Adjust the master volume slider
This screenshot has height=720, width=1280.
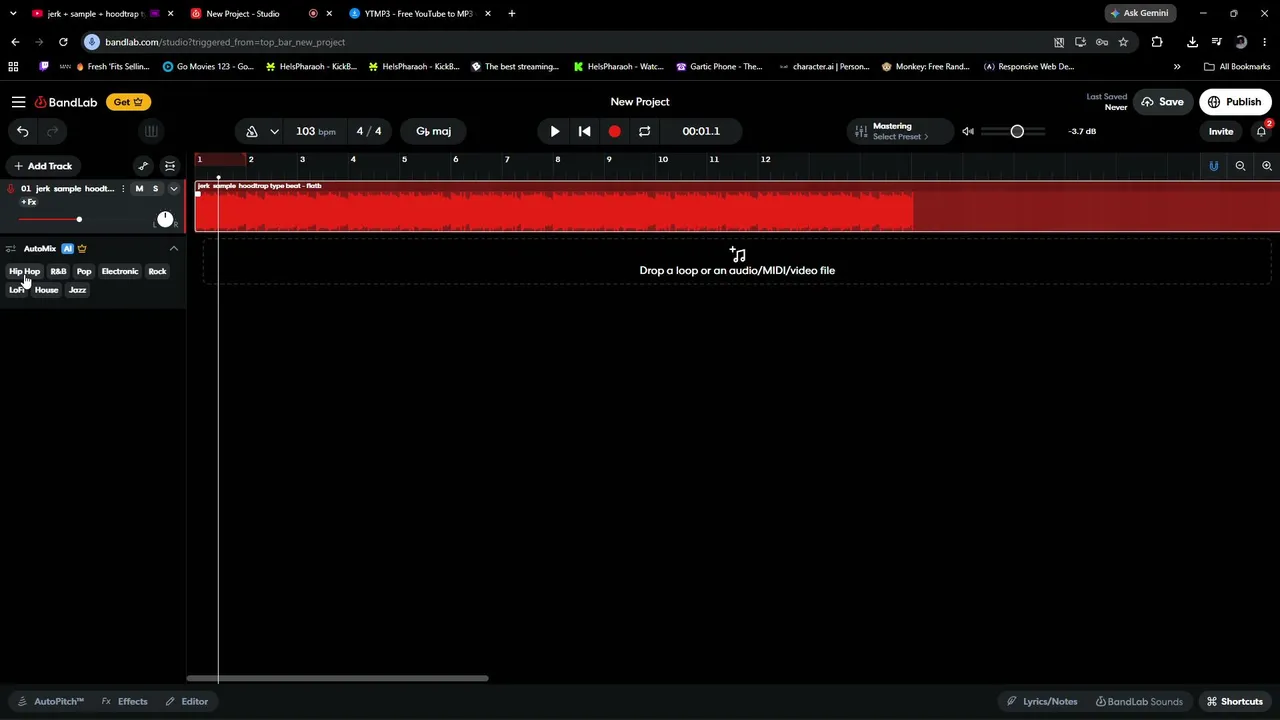(x=1013, y=131)
